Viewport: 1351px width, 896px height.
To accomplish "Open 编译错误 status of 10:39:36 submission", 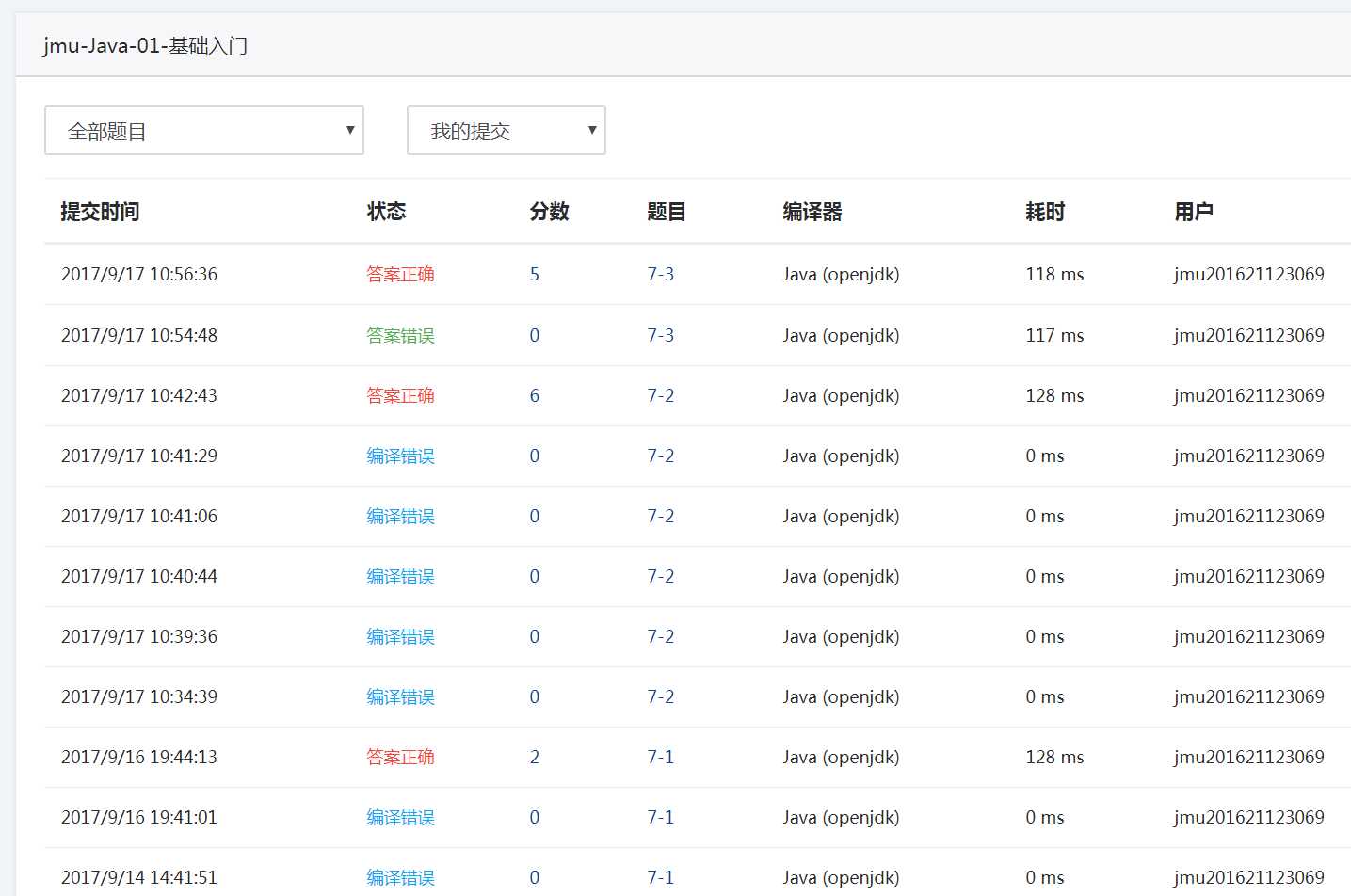I will pyautogui.click(x=400, y=636).
